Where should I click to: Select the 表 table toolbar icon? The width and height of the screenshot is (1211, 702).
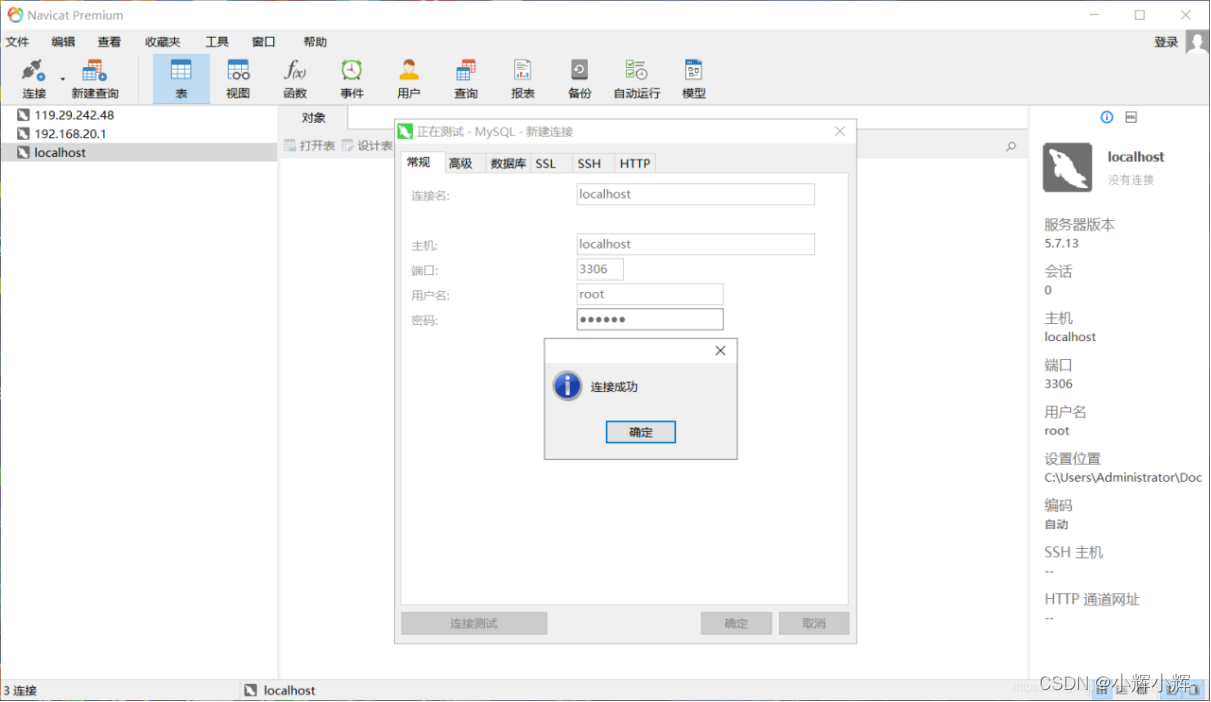[x=181, y=78]
